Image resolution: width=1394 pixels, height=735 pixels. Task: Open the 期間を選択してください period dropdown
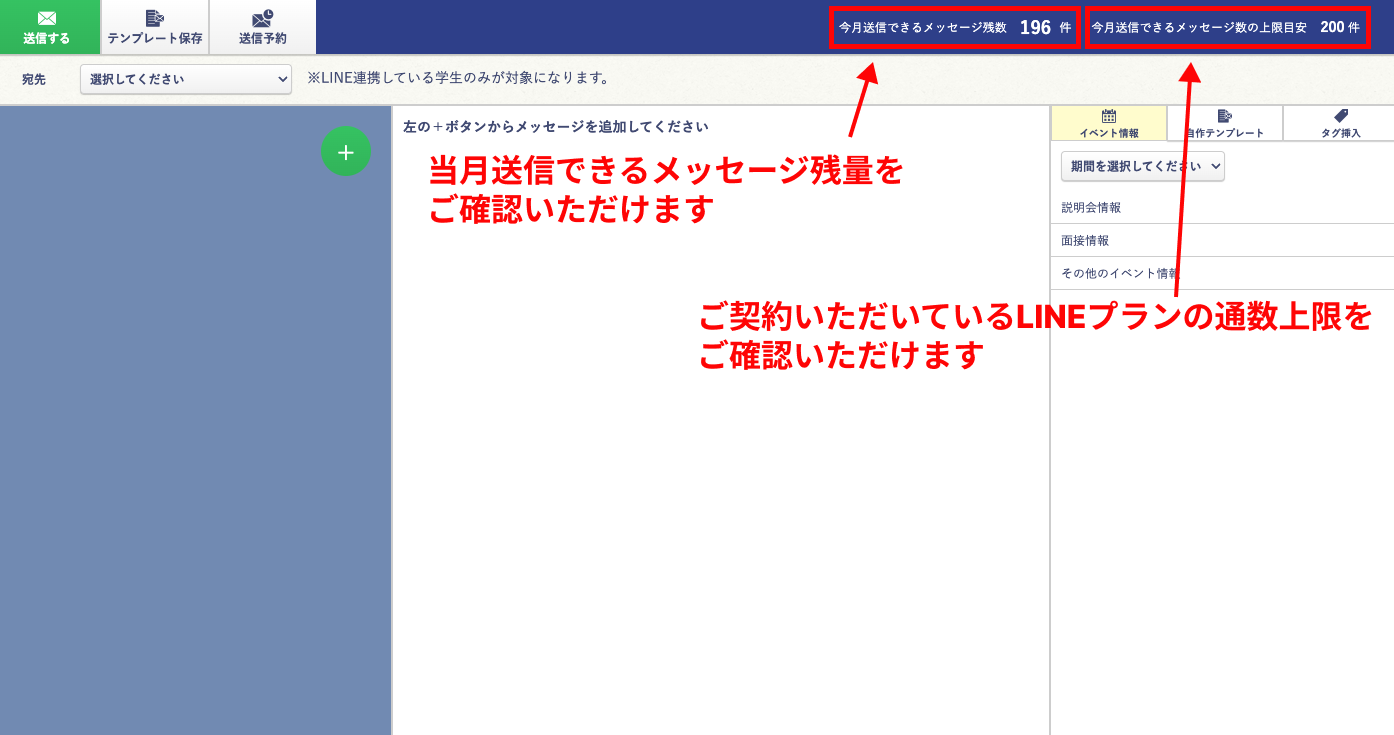pyautogui.click(x=1143, y=166)
